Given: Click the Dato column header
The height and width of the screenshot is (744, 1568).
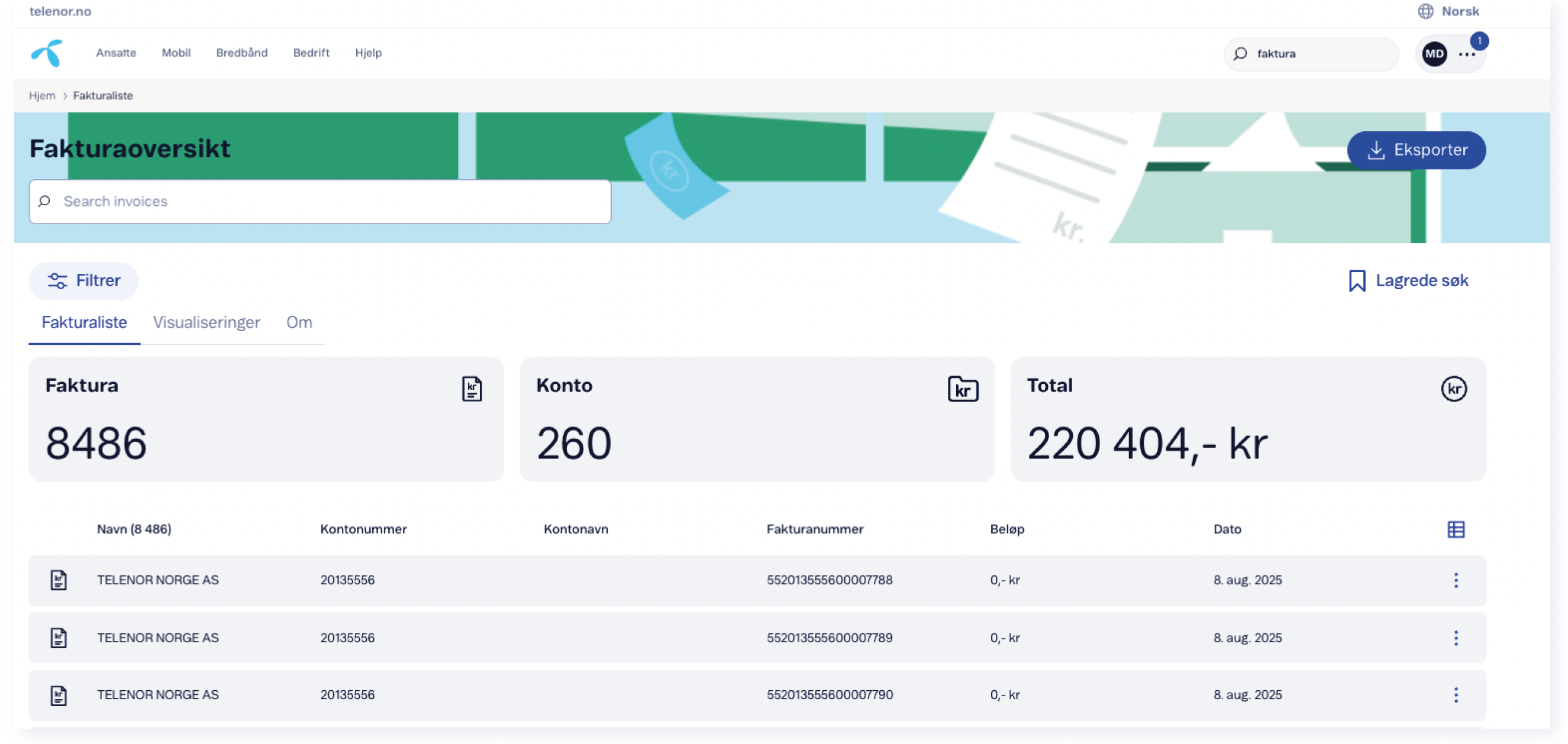Looking at the screenshot, I should pyautogui.click(x=1227, y=529).
